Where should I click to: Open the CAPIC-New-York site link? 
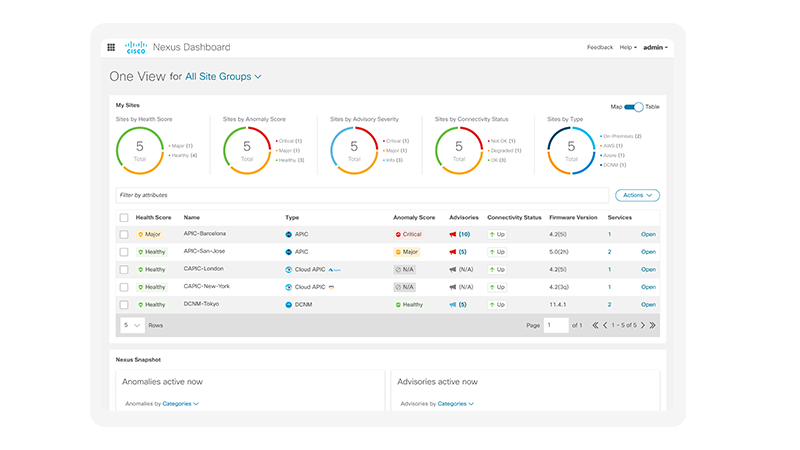click(648, 287)
